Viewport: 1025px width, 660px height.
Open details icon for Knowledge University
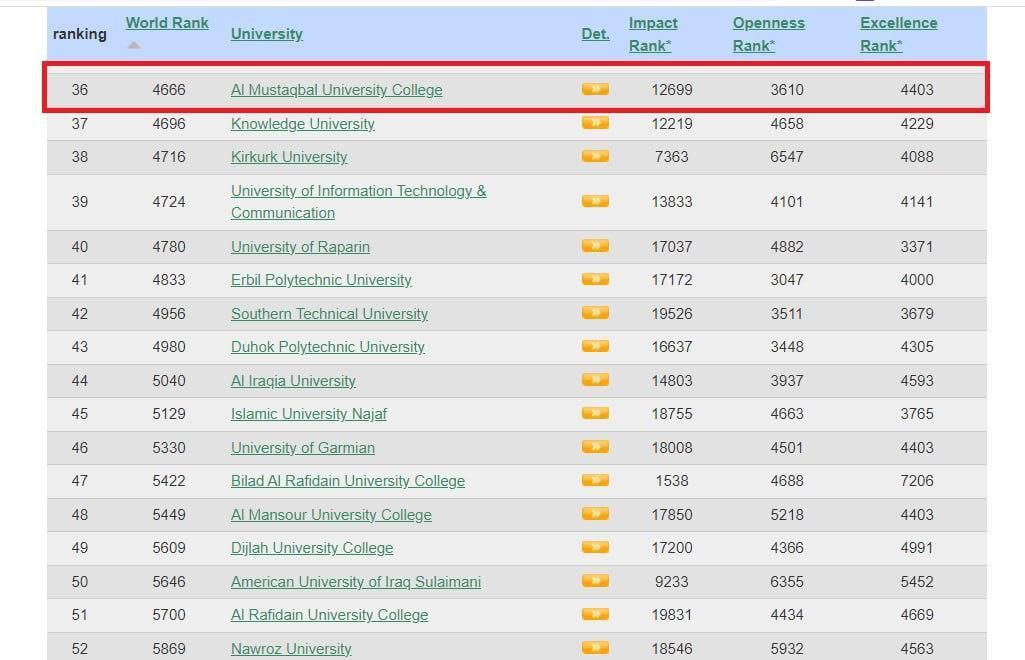pyautogui.click(x=595, y=122)
